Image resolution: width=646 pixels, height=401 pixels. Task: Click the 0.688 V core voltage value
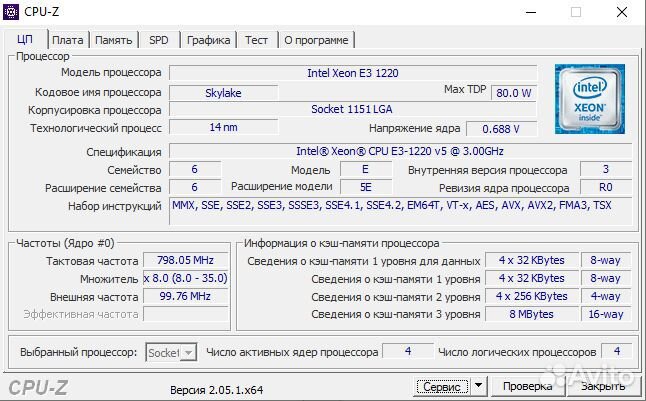tap(501, 129)
